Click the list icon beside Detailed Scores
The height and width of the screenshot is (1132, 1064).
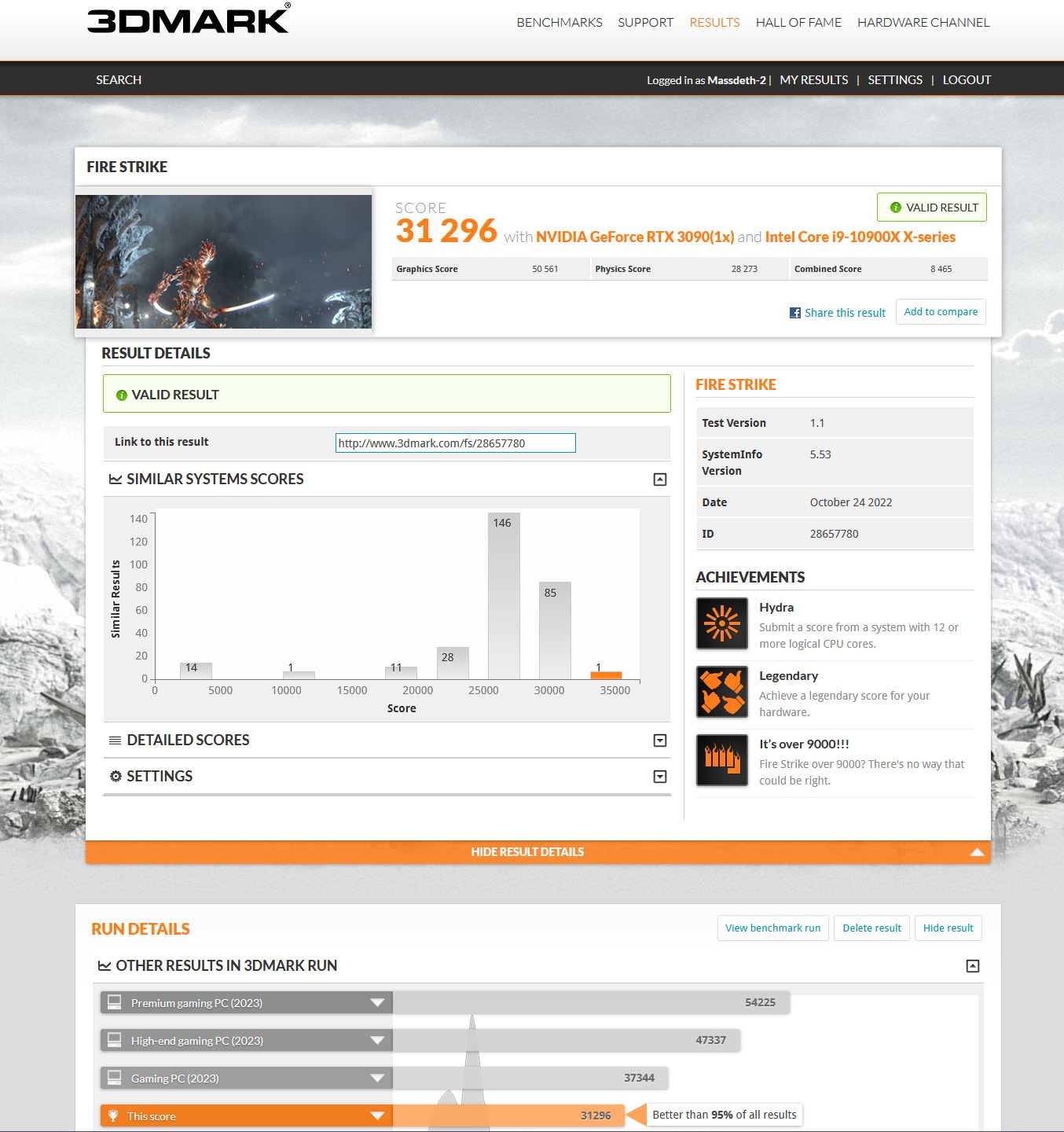(x=116, y=741)
